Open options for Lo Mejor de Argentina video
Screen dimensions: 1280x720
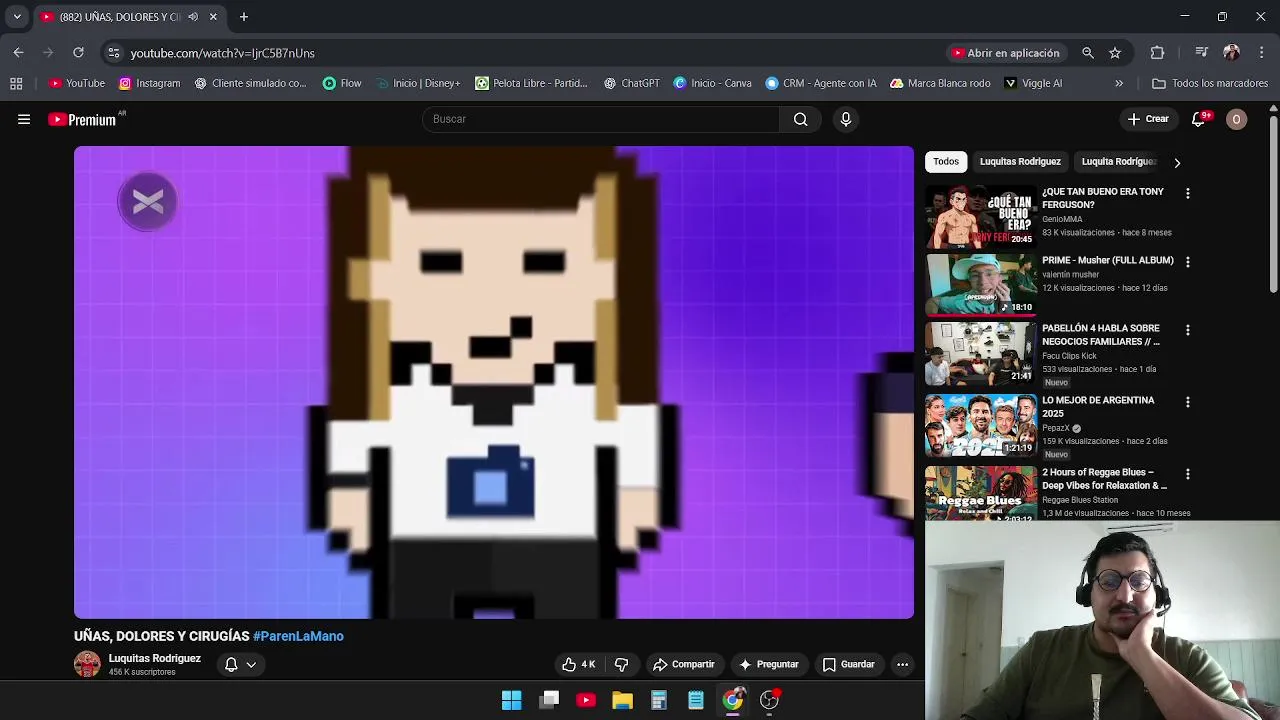click(1187, 402)
